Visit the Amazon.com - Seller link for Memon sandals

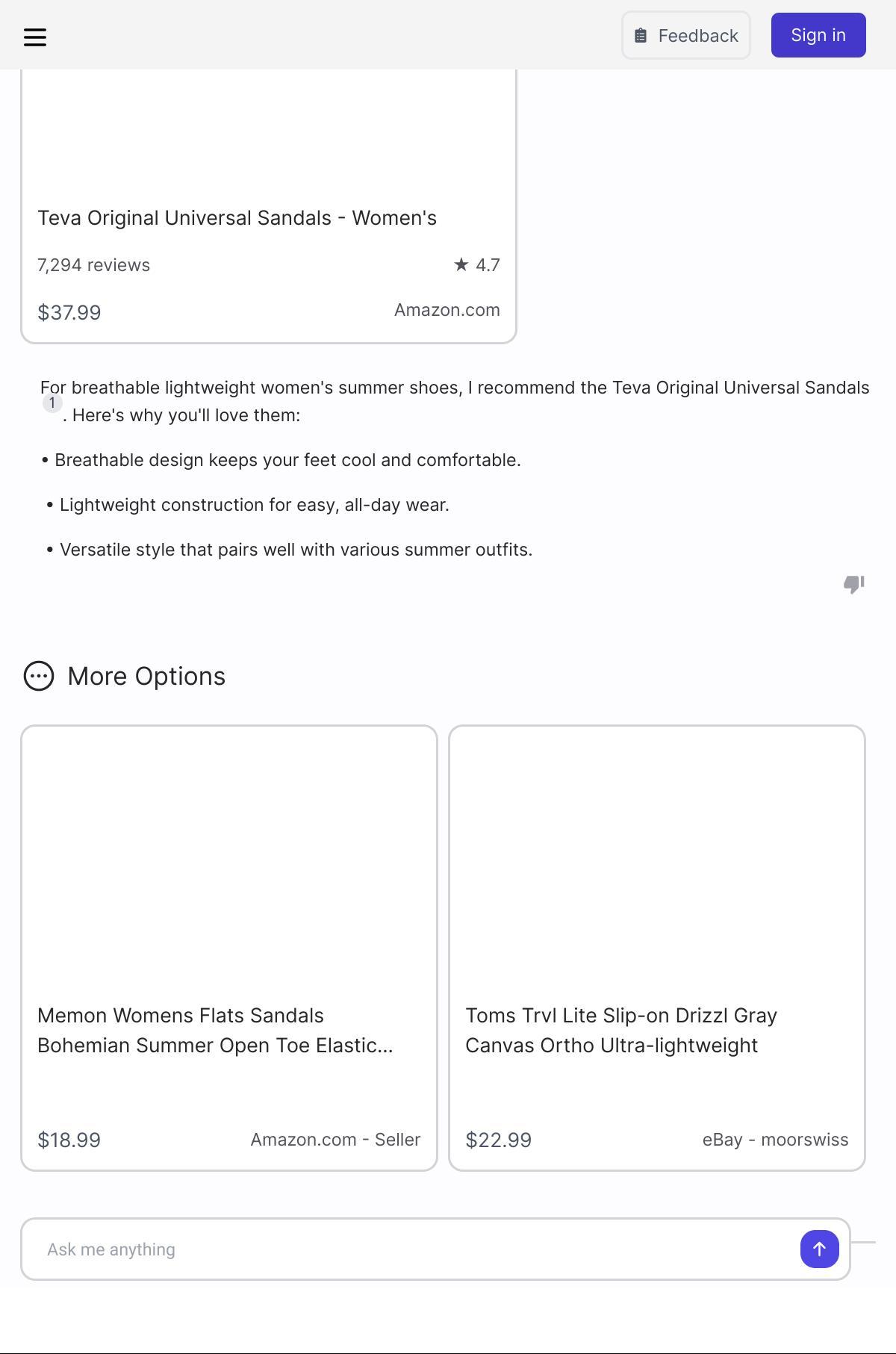click(335, 1140)
